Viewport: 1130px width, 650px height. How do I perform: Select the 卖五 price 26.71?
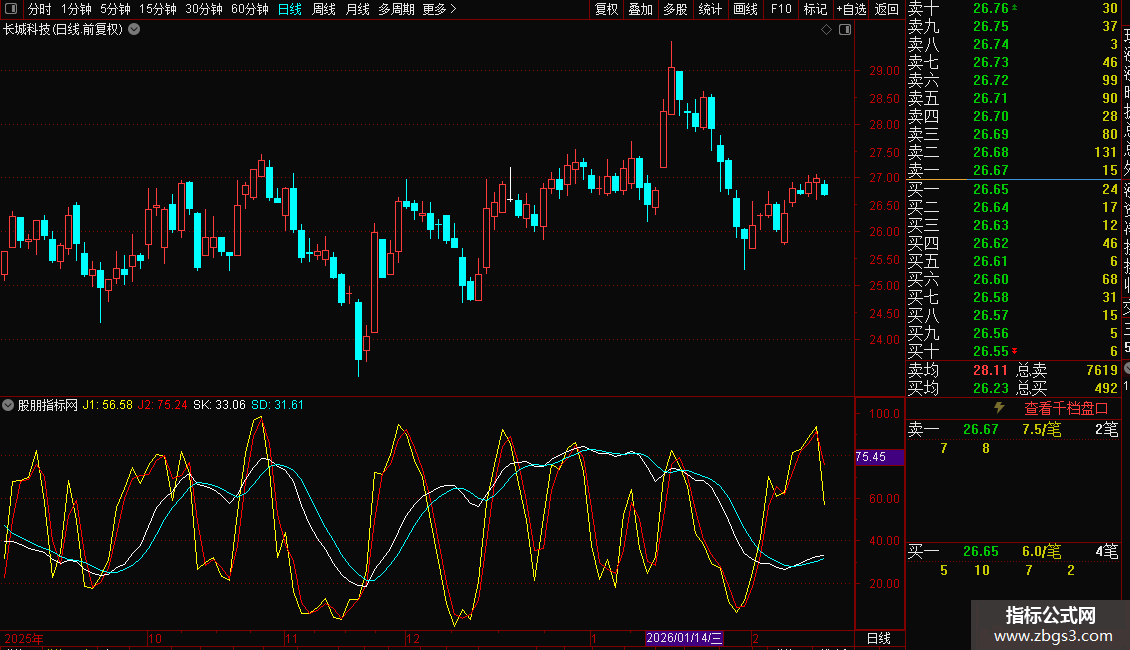click(991, 98)
